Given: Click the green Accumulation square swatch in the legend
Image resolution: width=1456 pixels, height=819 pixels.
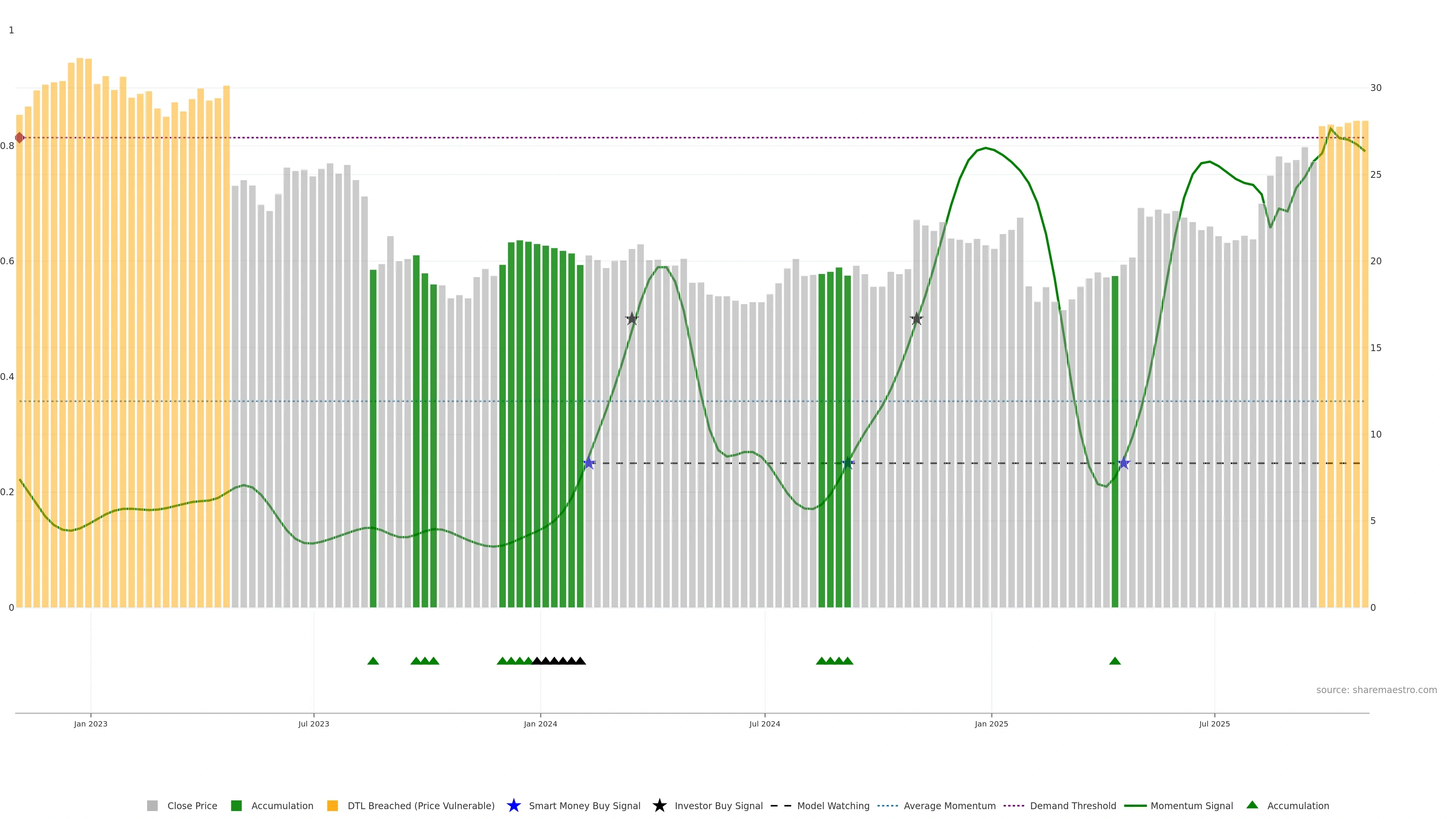Looking at the screenshot, I should tap(236, 805).
